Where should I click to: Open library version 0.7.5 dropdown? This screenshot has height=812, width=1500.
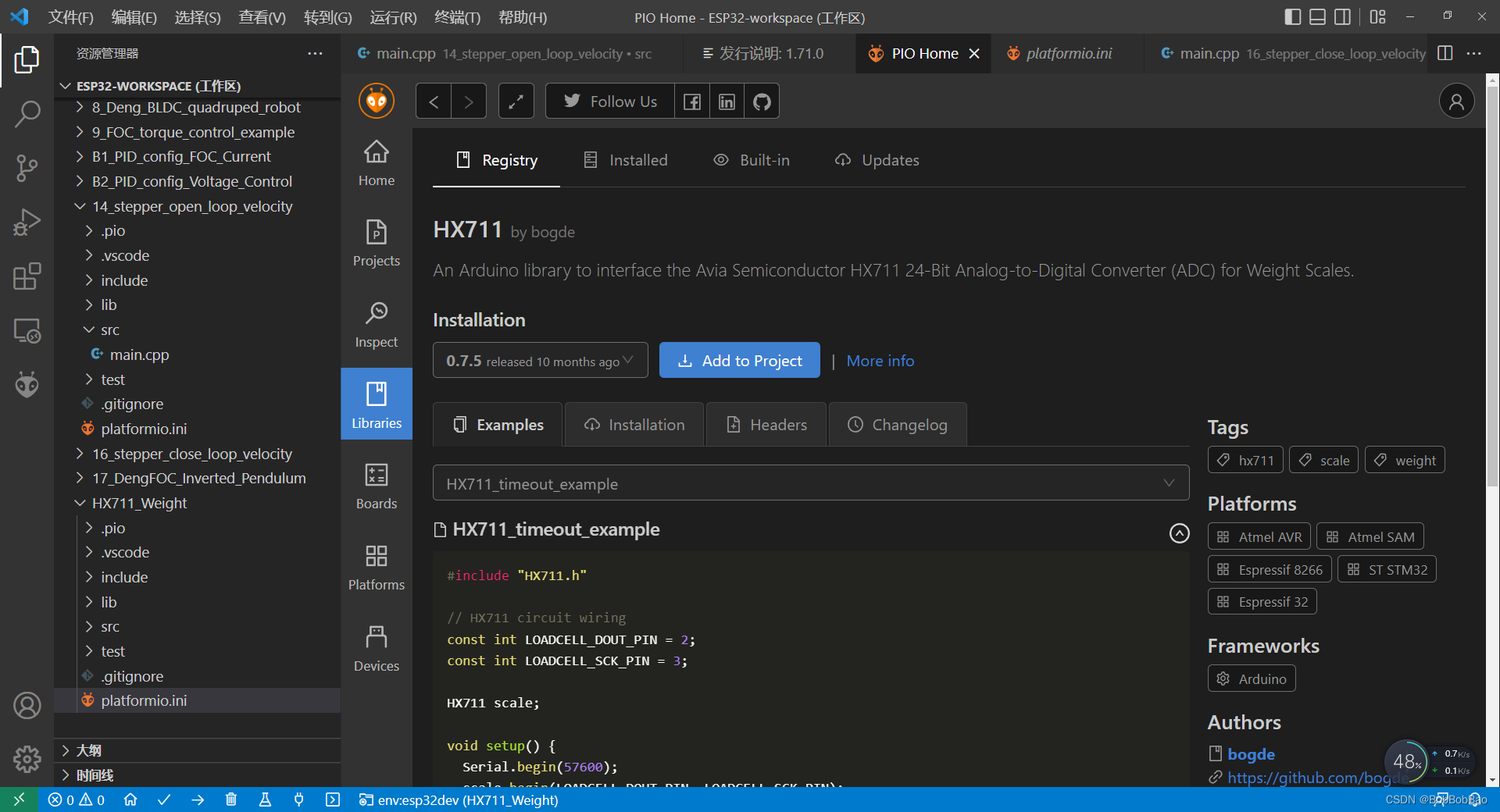pos(540,360)
